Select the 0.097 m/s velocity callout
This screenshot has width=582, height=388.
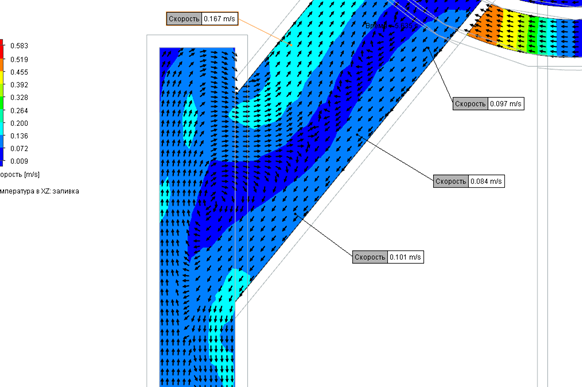488,104
